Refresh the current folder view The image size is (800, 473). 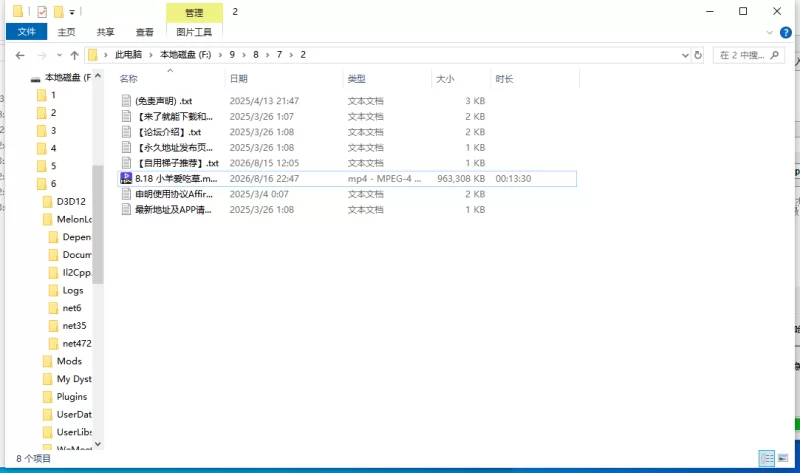pyautogui.click(x=698, y=55)
